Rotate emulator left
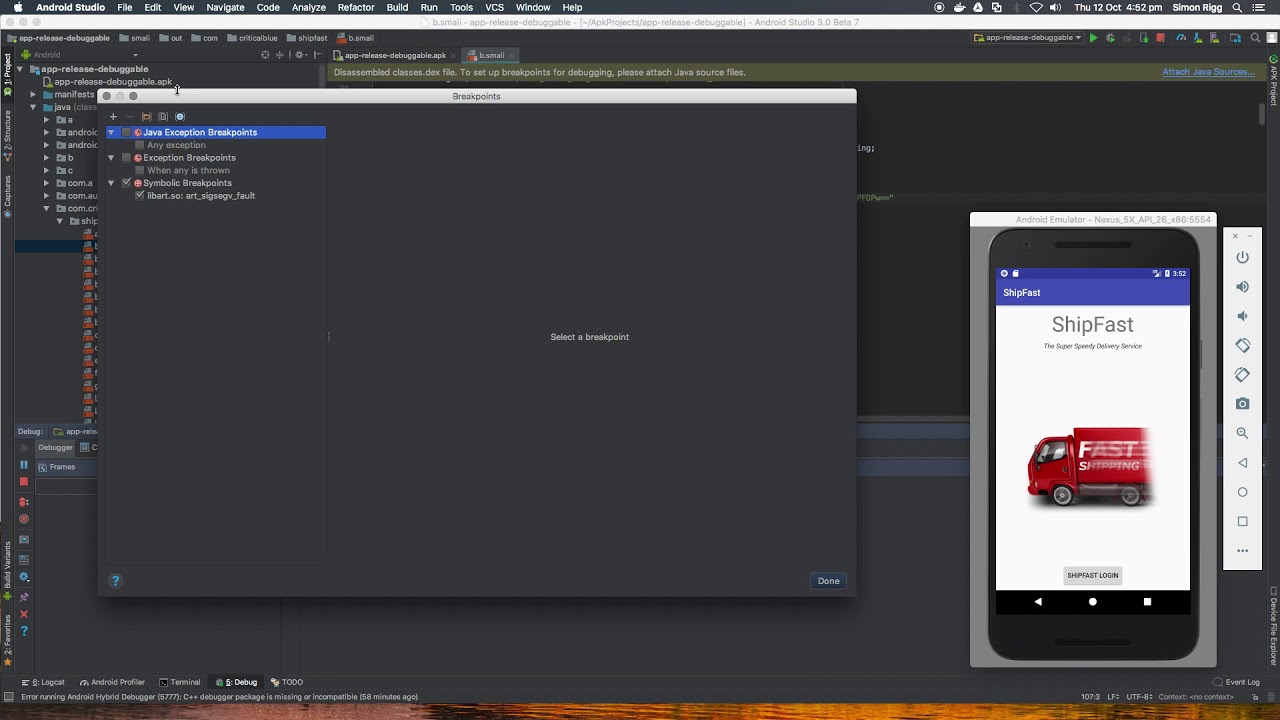 pyautogui.click(x=1242, y=345)
